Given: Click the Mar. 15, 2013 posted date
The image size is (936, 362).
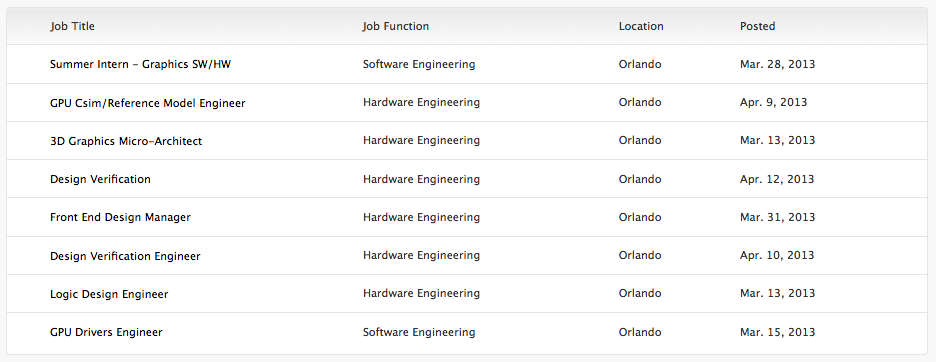Looking at the screenshot, I should [777, 332].
